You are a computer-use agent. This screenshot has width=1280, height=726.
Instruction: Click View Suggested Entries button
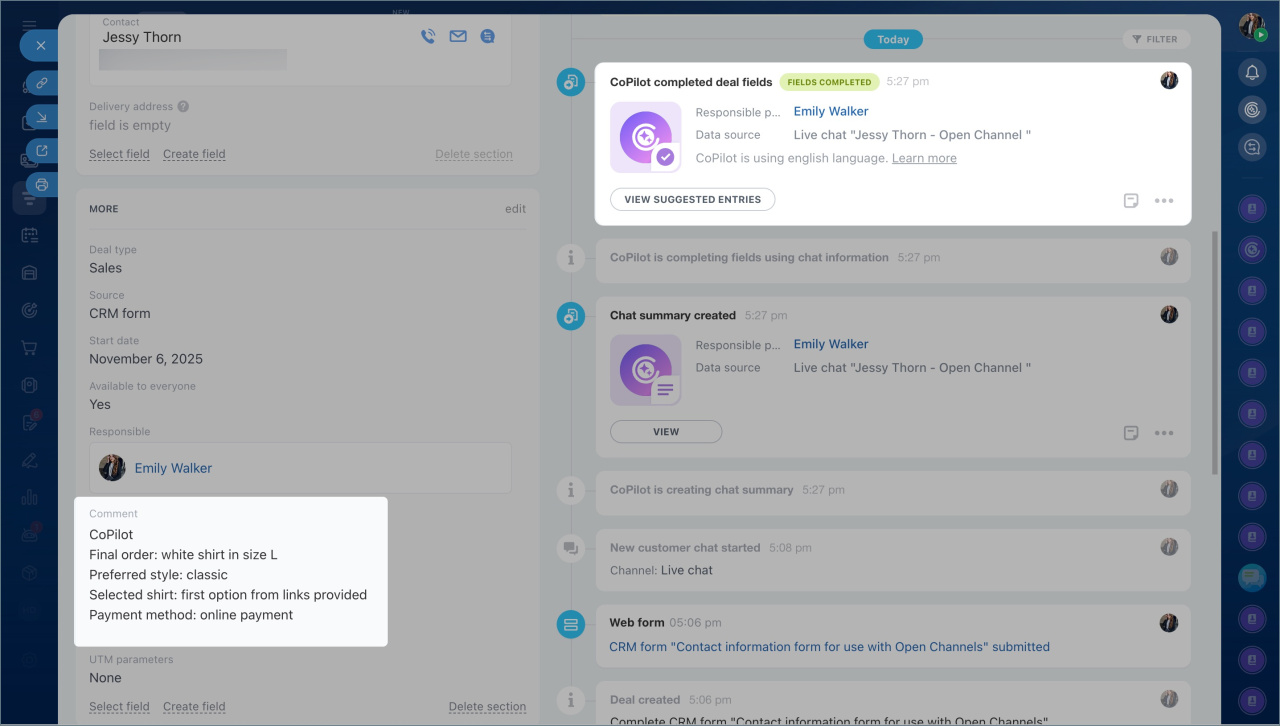pyautogui.click(x=692, y=200)
